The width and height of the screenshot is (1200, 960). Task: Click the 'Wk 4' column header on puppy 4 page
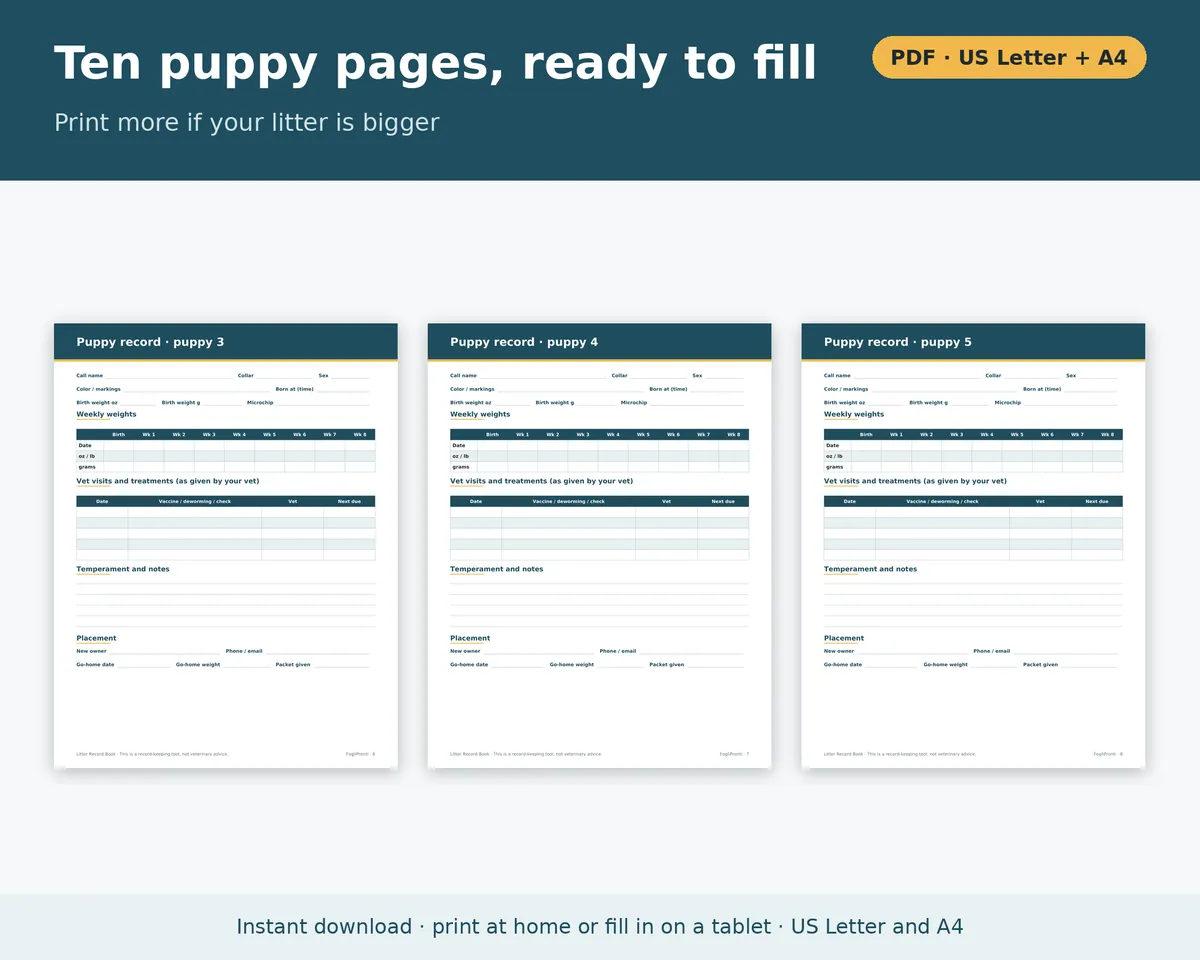613,435
